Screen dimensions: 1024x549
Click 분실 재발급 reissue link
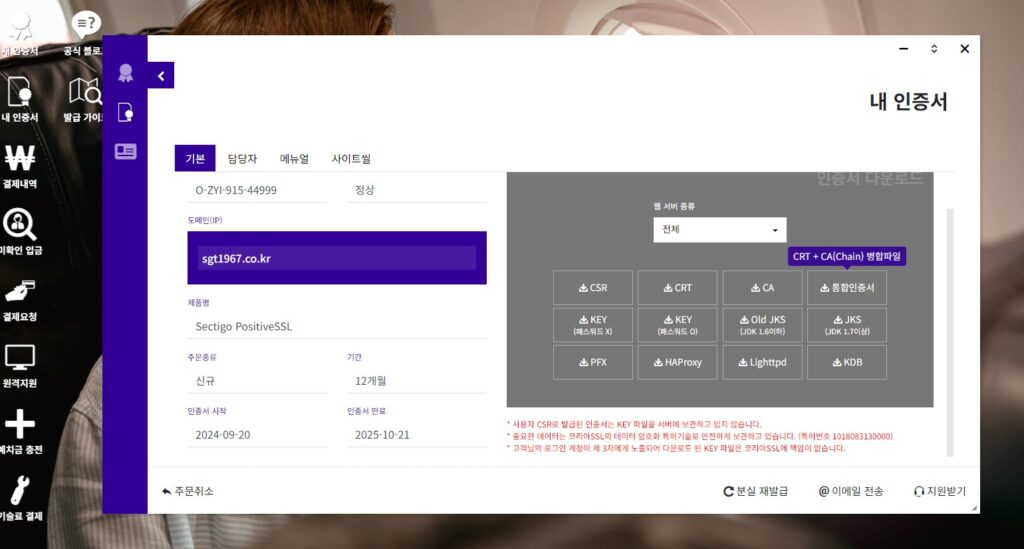pyautogui.click(x=756, y=491)
